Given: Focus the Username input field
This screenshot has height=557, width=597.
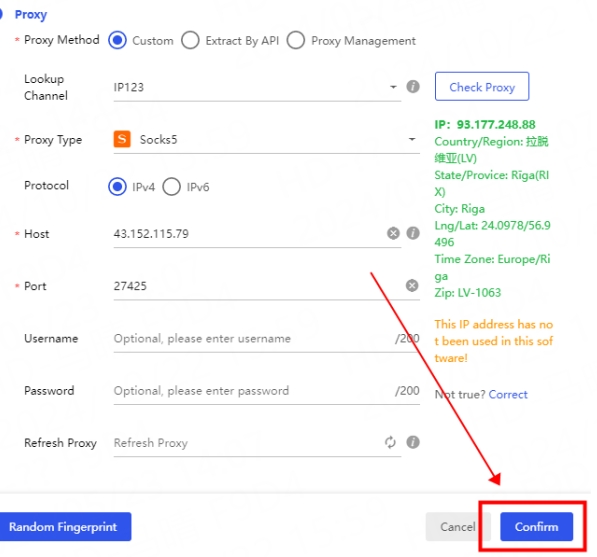Looking at the screenshot, I should coord(267,338).
